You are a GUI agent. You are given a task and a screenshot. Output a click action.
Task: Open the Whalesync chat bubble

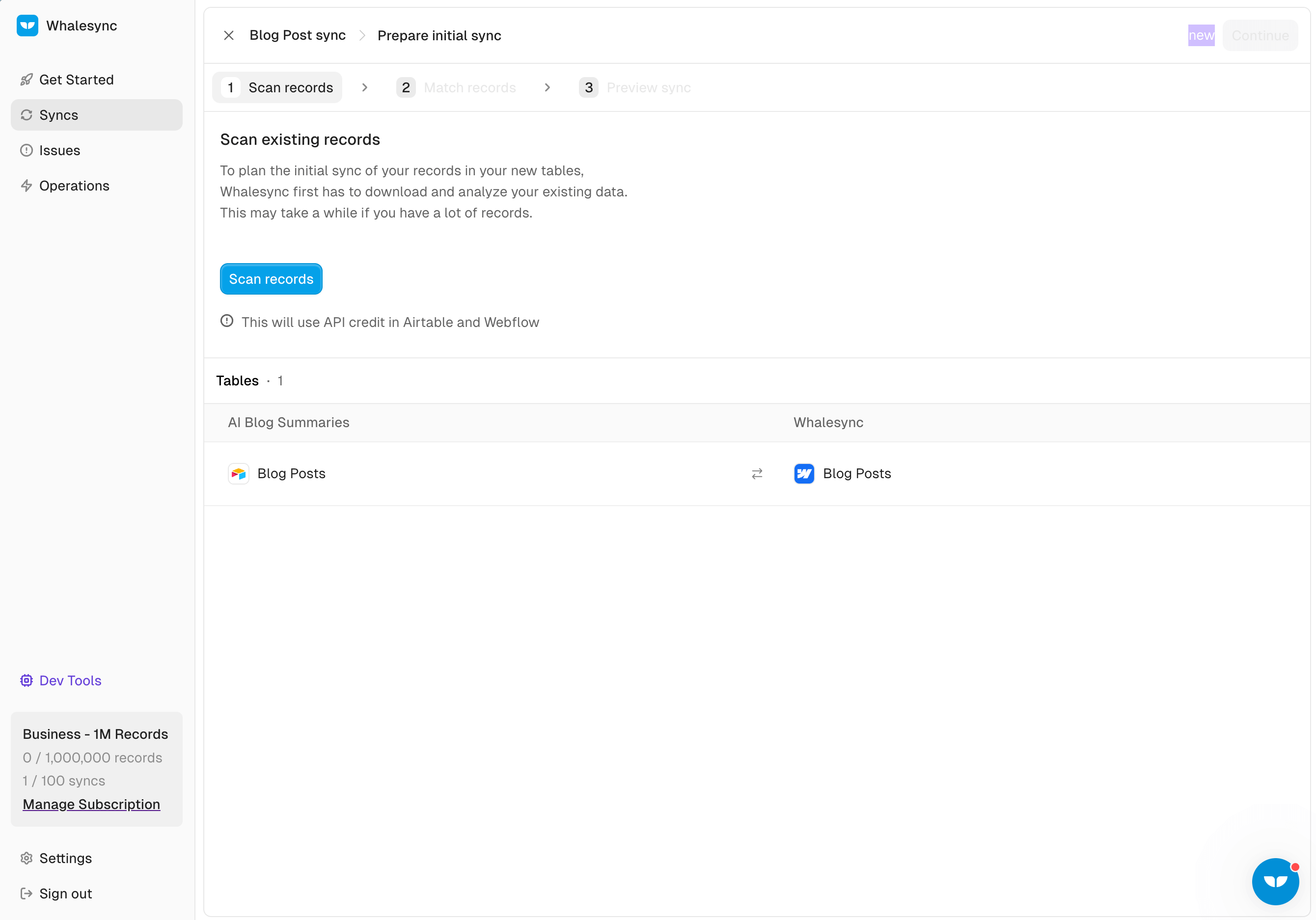pyautogui.click(x=1275, y=881)
